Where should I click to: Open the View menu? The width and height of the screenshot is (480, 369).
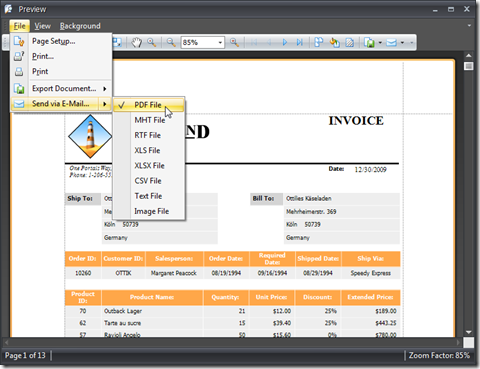point(42,26)
